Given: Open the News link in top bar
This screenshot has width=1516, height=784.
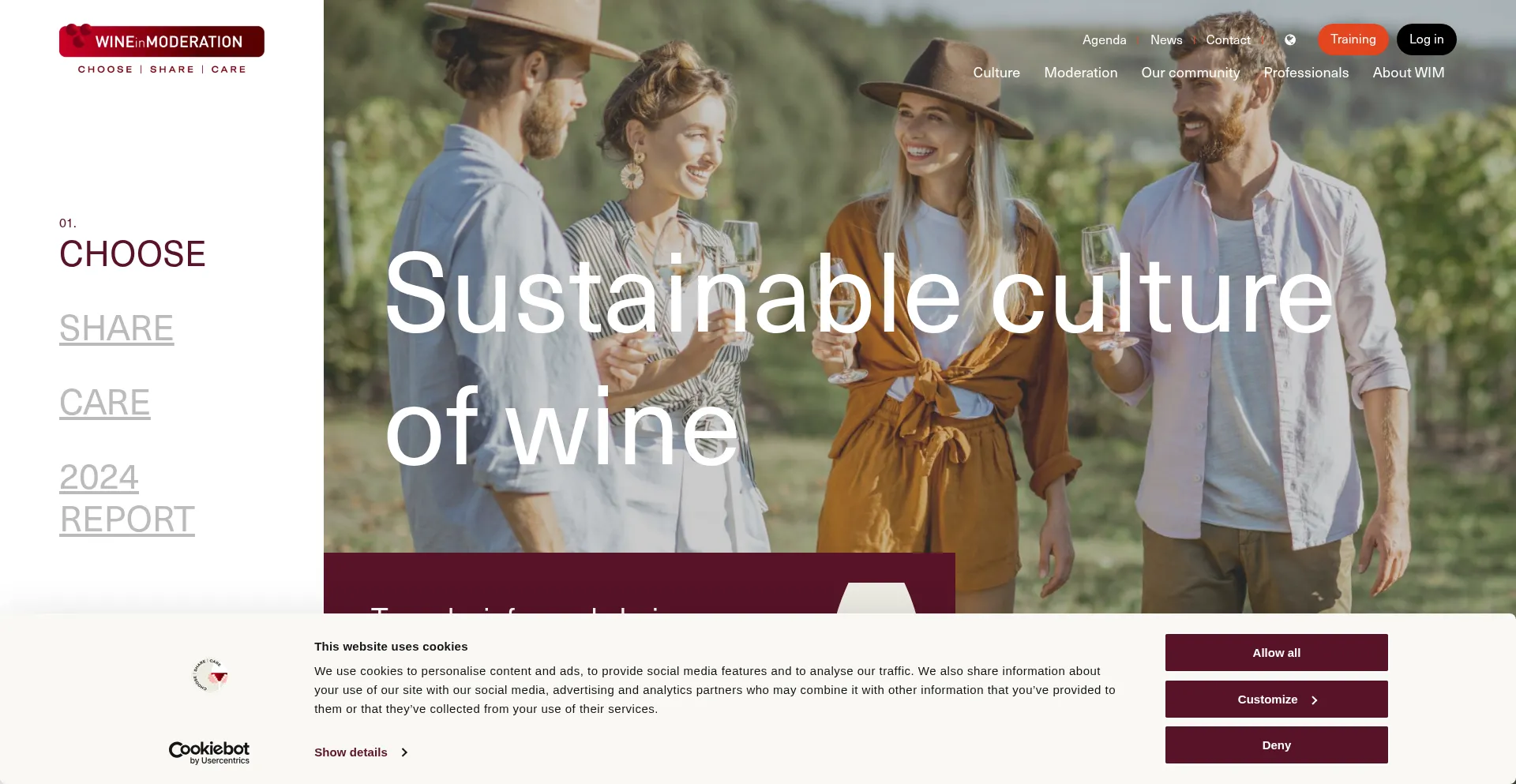Looking at the screenshot, I should click(1166, 40).
